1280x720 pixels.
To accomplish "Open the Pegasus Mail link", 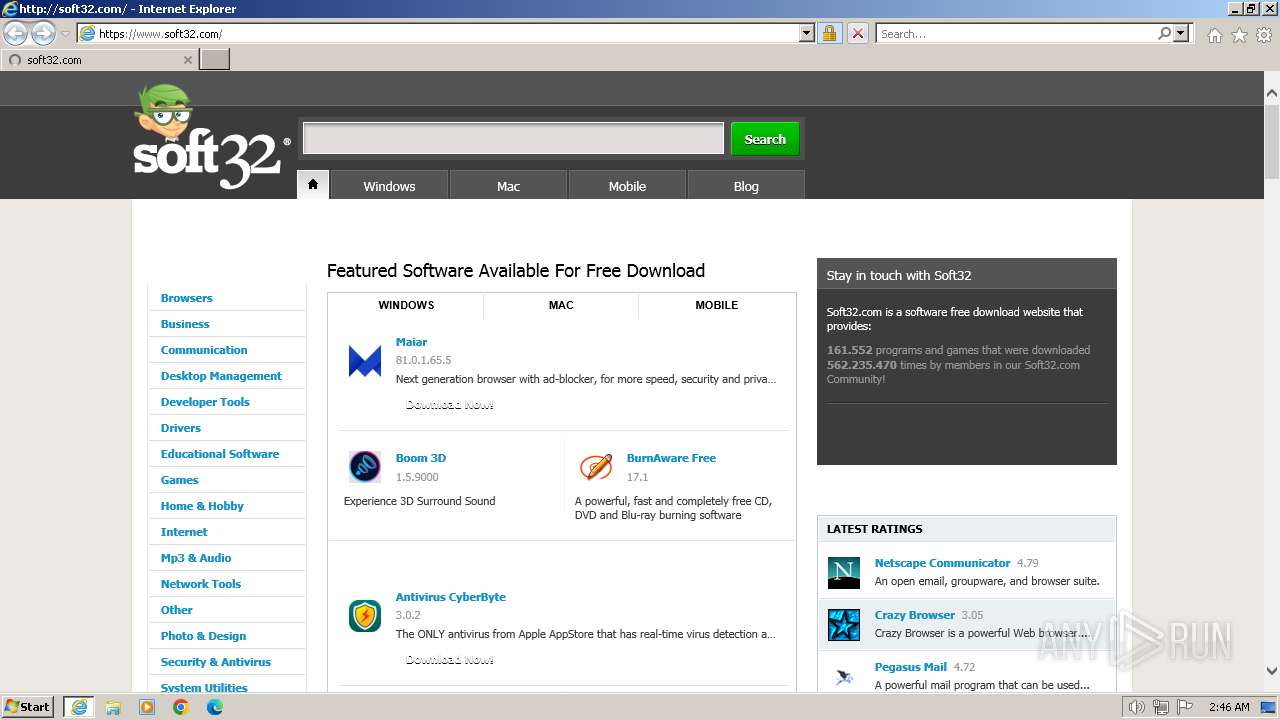I will 910,667.
